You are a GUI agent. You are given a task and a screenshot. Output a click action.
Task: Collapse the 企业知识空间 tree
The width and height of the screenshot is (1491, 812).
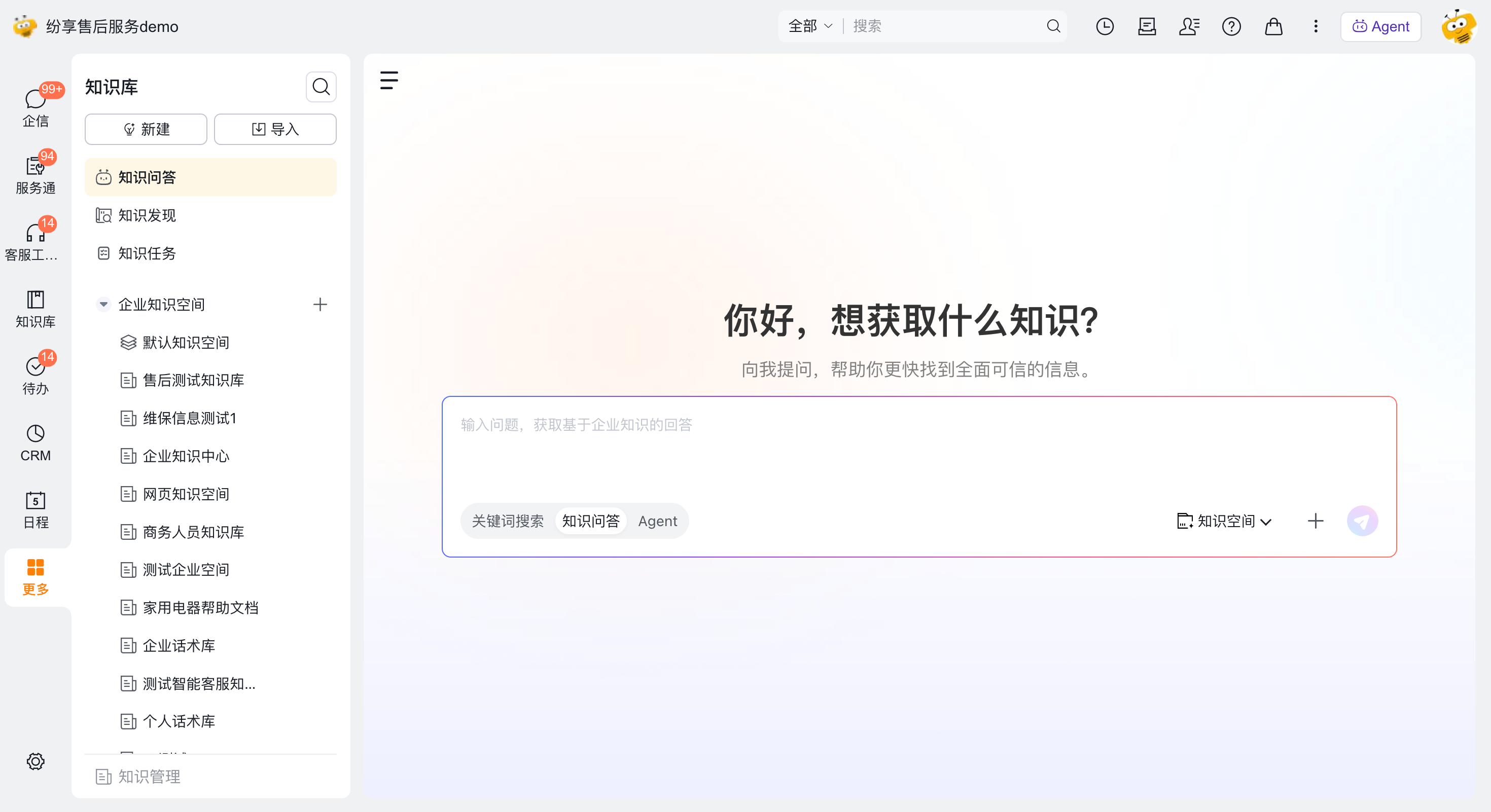[103, 304]
